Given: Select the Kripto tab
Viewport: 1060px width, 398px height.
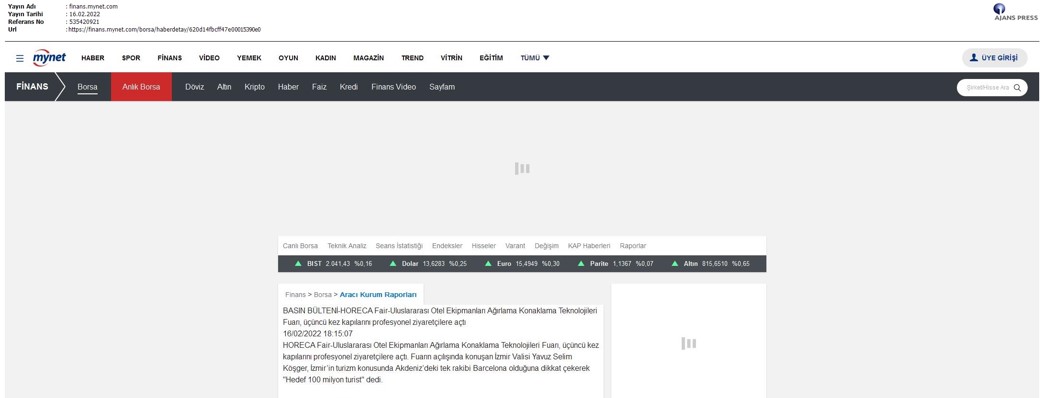Looking at the screenshot, I should click(255, 87).
